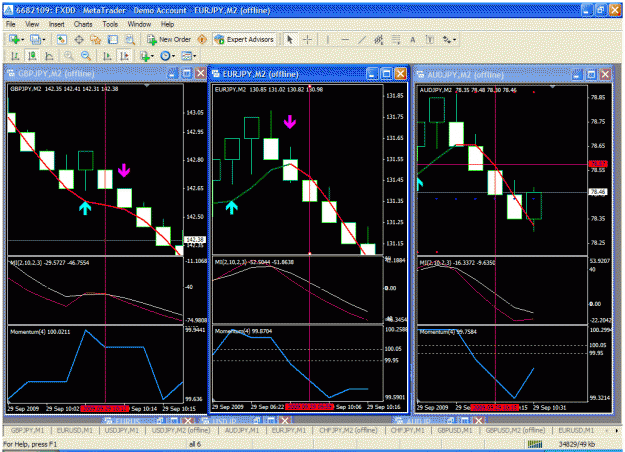The width and height of the screenshot is (625, 452).
Task: Activate the GBPJPY,M2 (offline) window title
Action: tap(56, 74)
